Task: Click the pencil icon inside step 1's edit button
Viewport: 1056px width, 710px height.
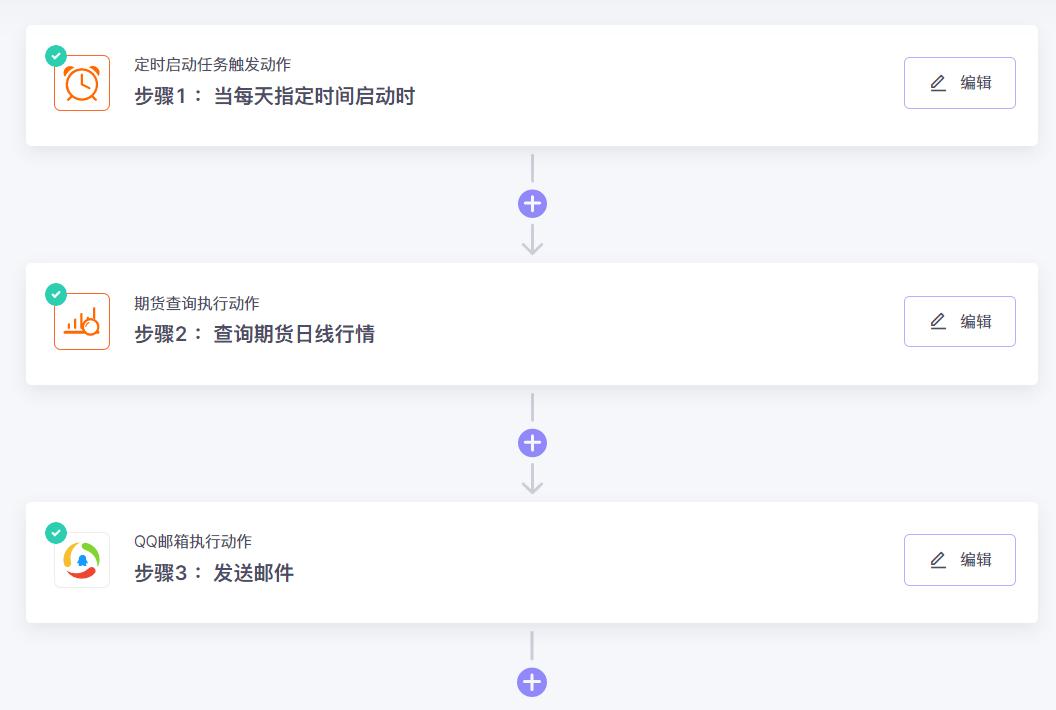Action: 938,83
